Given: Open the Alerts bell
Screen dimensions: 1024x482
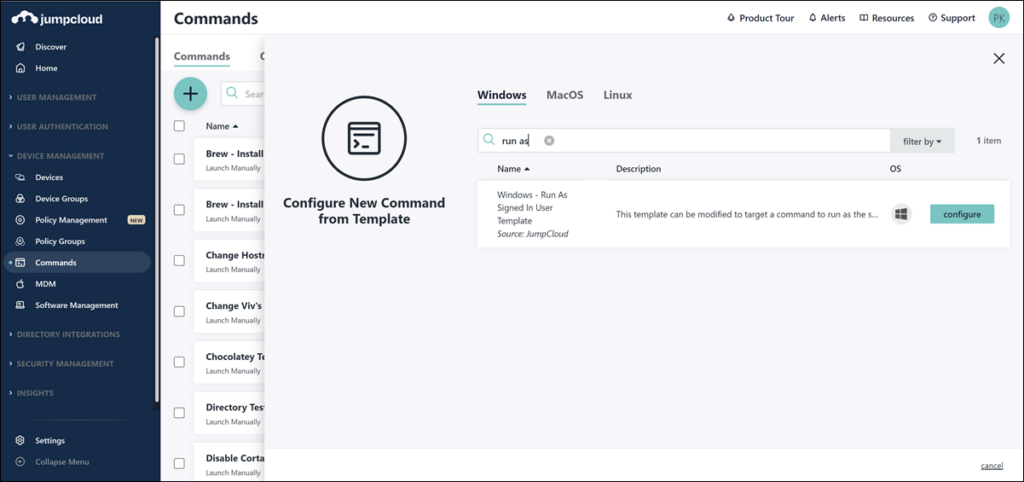Looking at the screenshot, I should (x=826, y=18).
